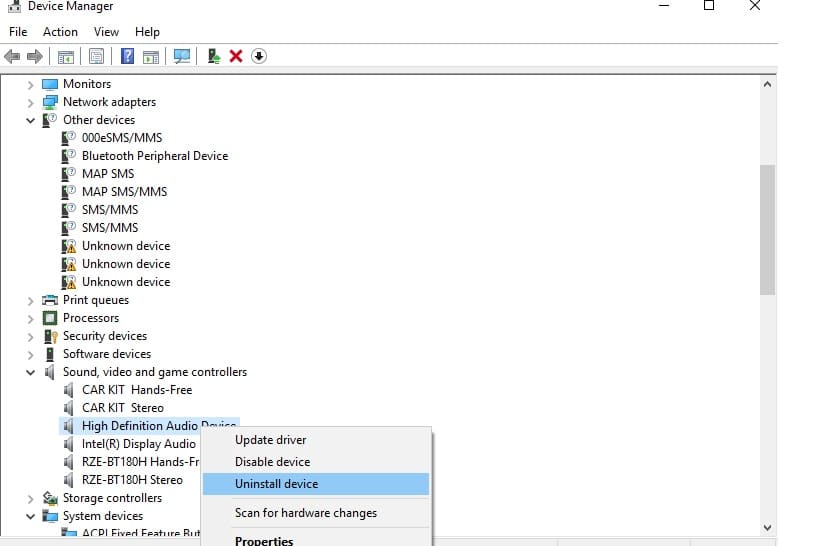Click the blue Help question-mark icon
The height and width of the screenshot is (546, 819).
(x=128, y=56)
